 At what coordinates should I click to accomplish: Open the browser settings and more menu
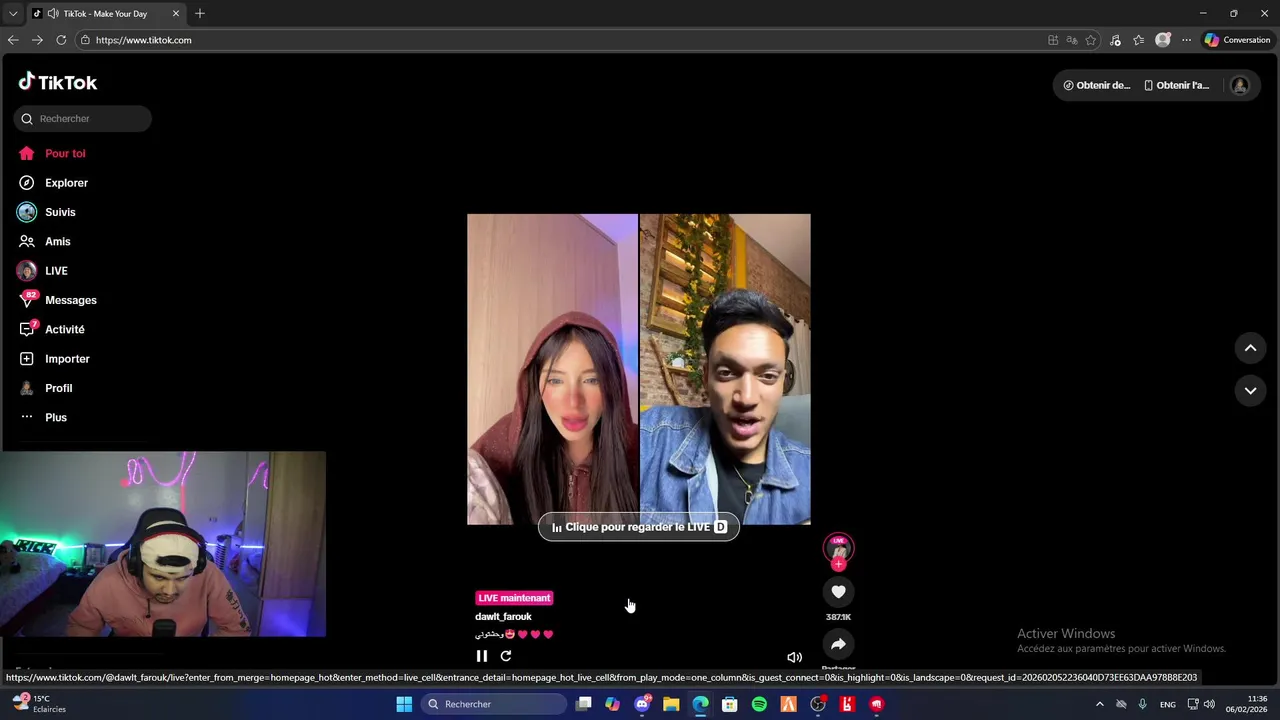coord(1186,40)
